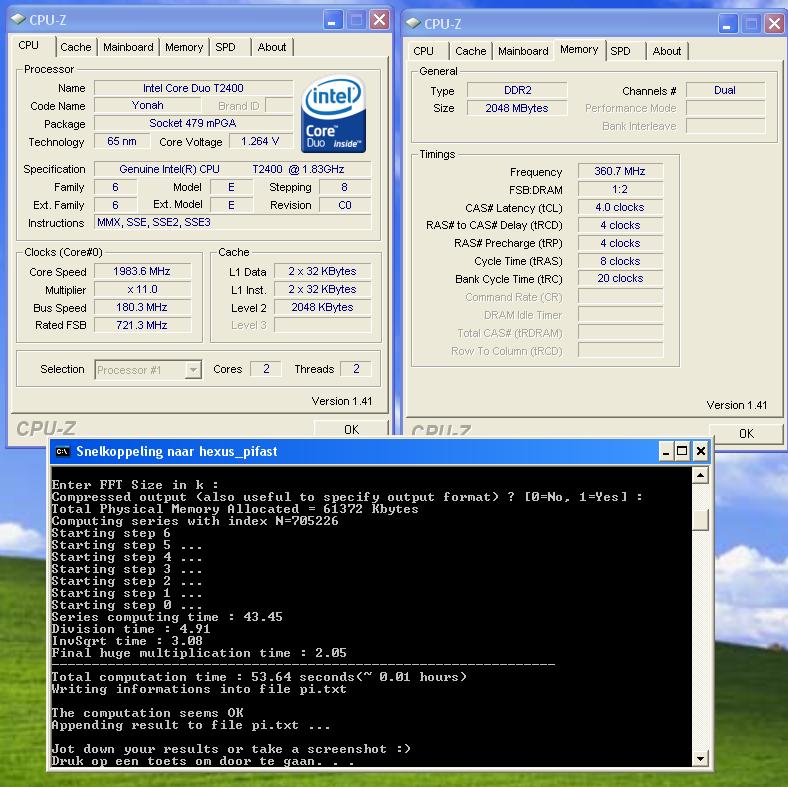Select the Memory tab in right CPU-Z window

coord(579,49)
